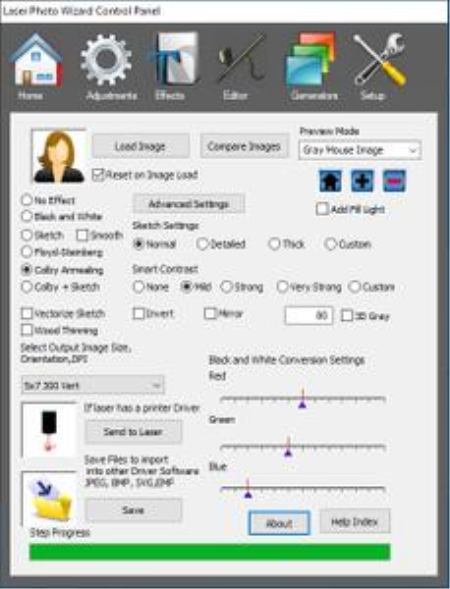Click the About button

279,523
